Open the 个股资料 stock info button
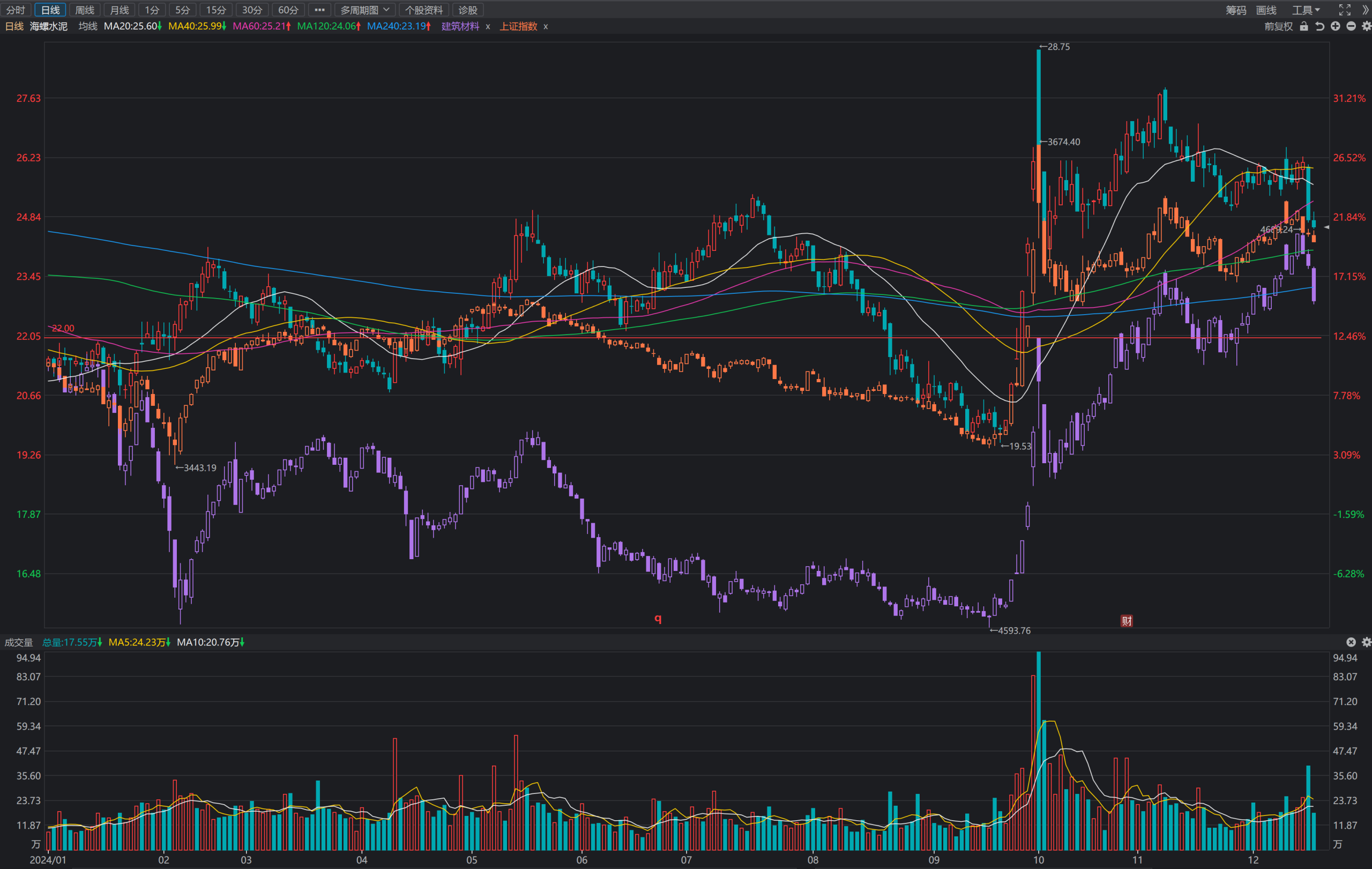Image resolution: width=1372 pixels, height=869 pixels. (x=424, y=10)
